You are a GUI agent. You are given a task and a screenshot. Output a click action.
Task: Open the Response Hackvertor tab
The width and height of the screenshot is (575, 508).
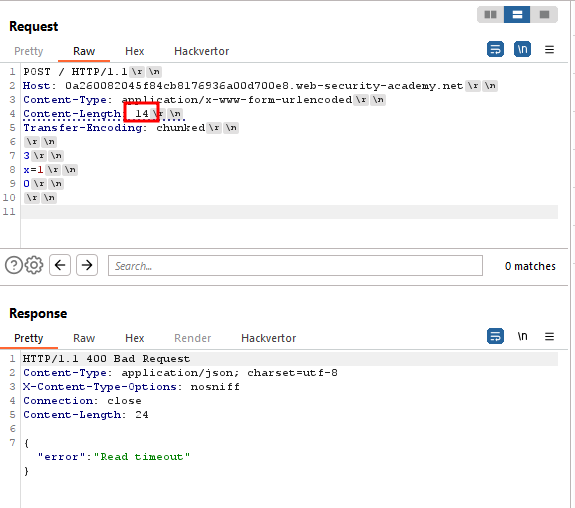[268, 338]
